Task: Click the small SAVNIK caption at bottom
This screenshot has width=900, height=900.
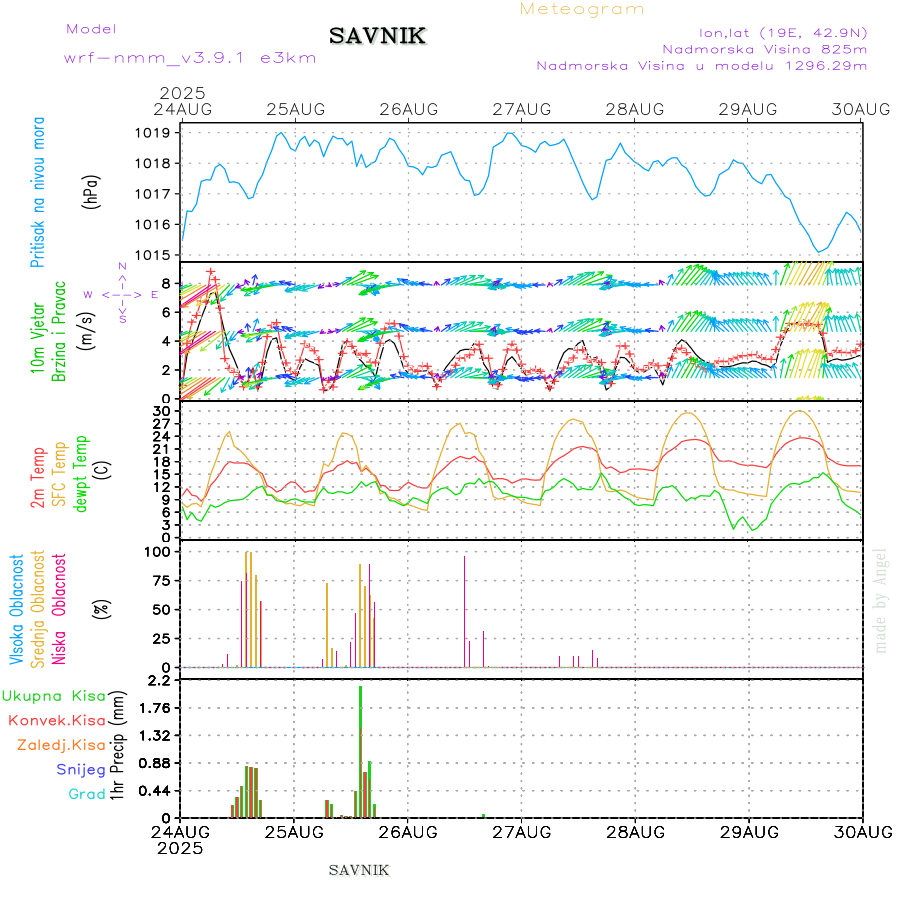Action: click(359, 870)
